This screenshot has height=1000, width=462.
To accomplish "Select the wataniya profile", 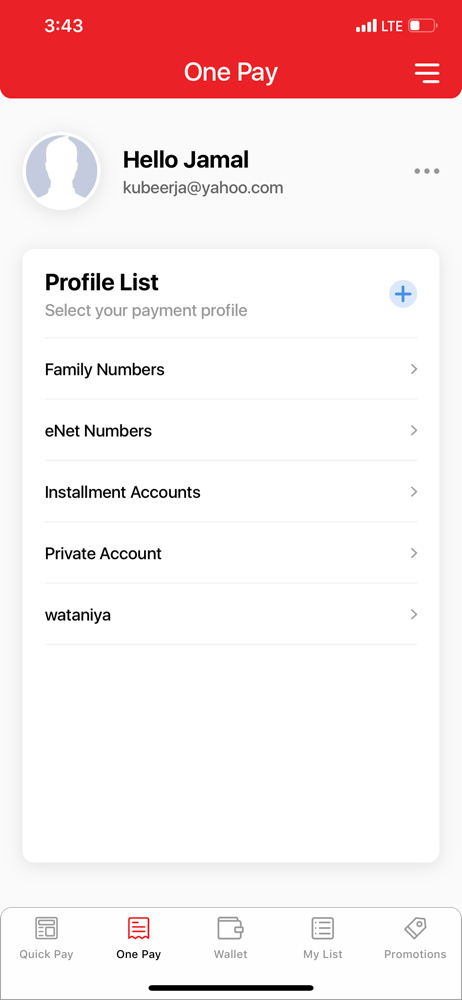I will 231,615.
